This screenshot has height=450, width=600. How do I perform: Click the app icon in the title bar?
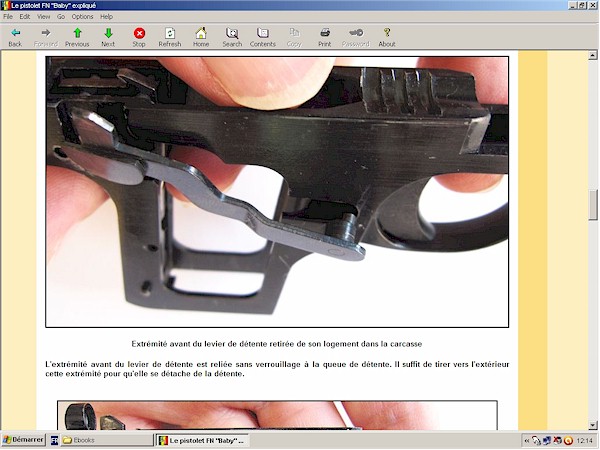5,5
